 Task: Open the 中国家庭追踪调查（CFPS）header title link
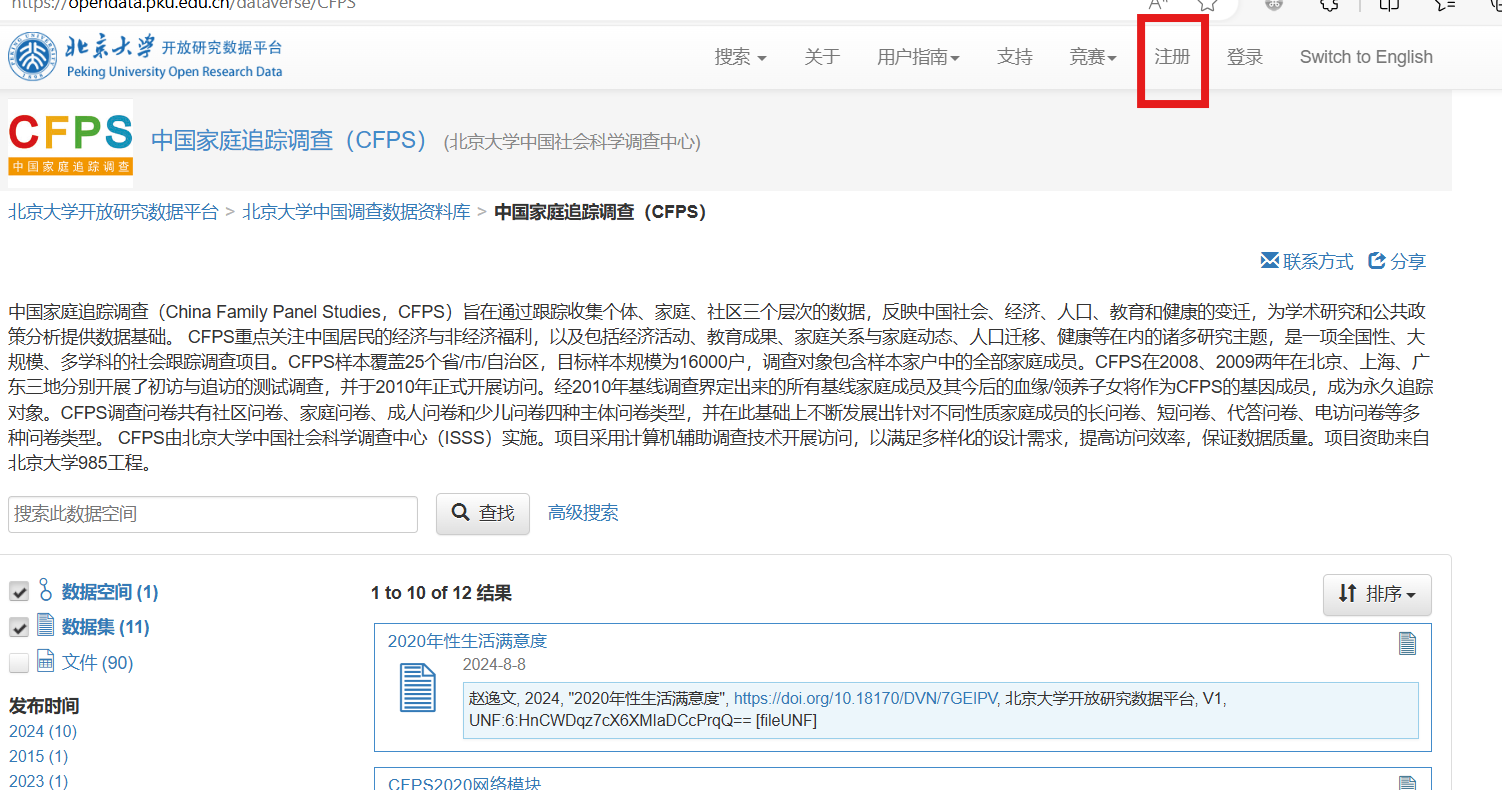(x=289, y=140)
